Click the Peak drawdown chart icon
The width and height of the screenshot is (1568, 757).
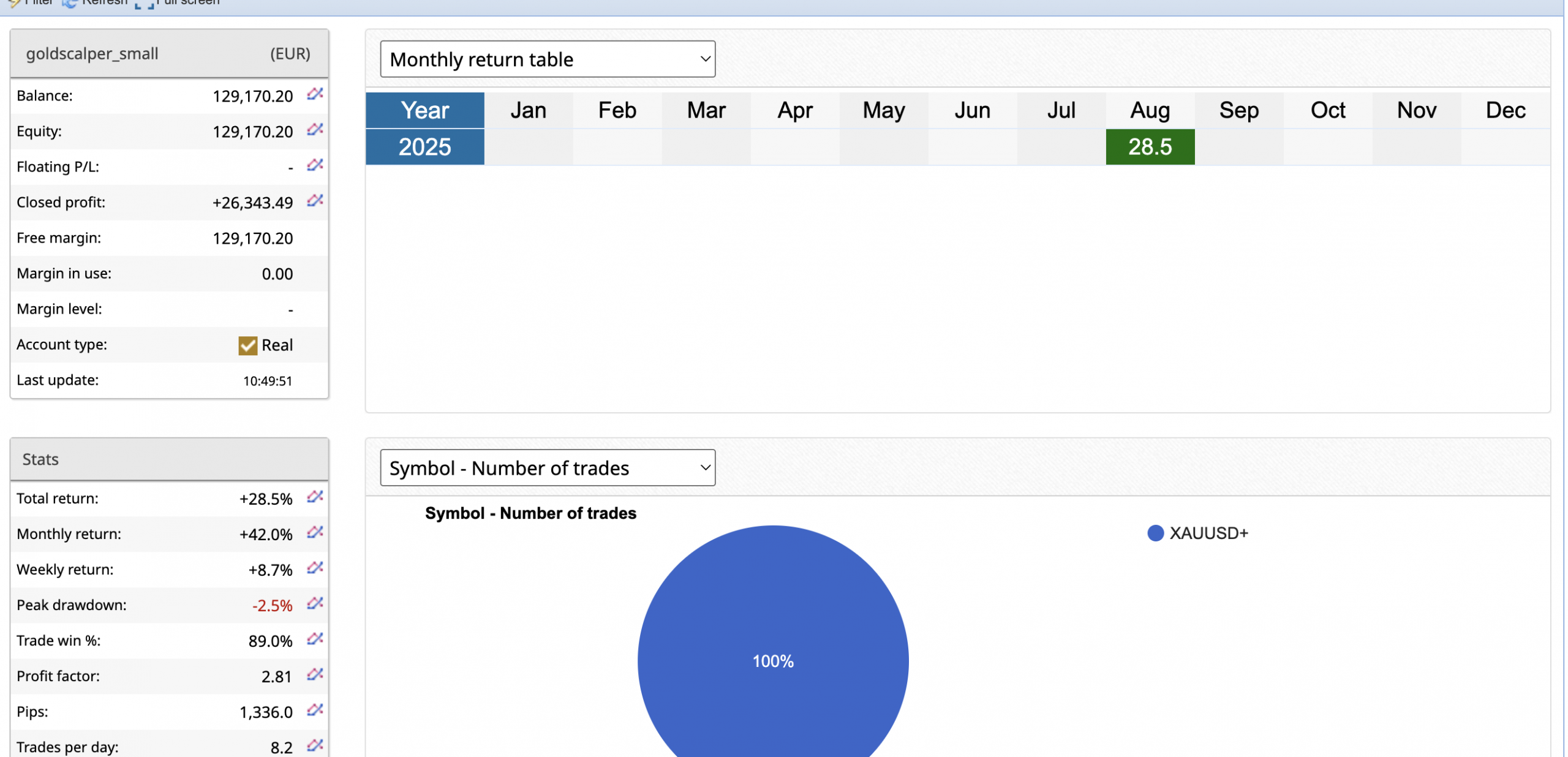(315, 603)
